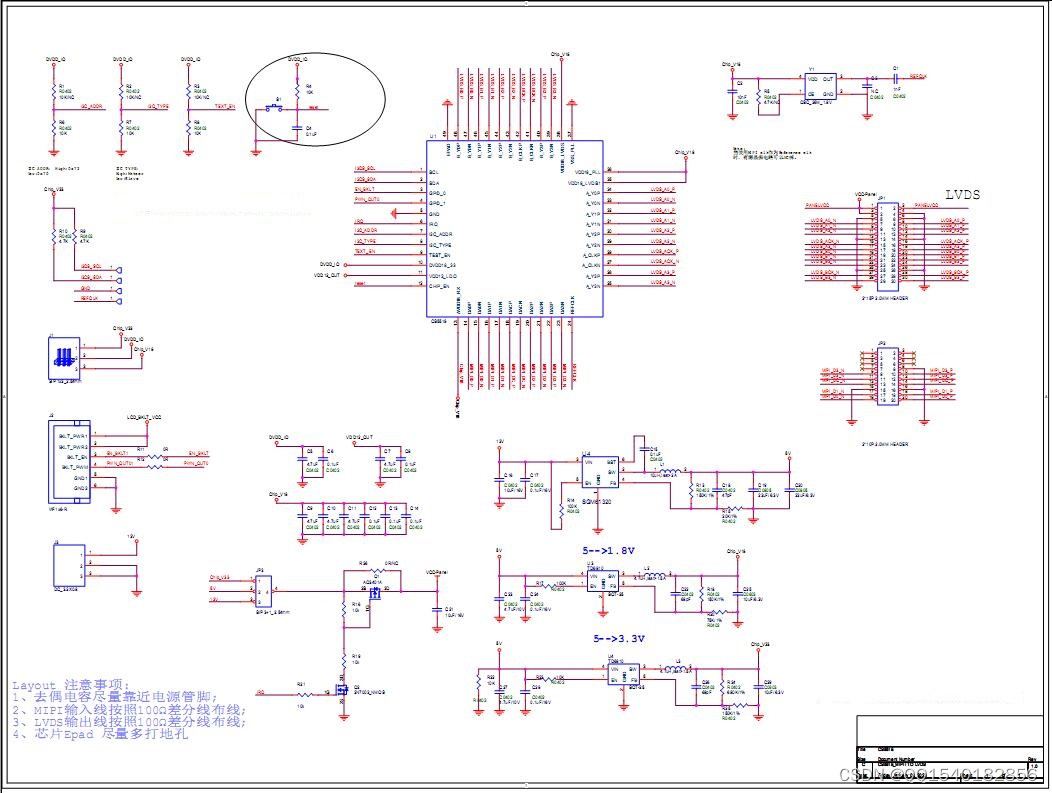Image resolution: width=1052 pixels, height=793 pixels.
Task: Select inductor L3 in the 3.3V supply
Action: click(676, 670)
